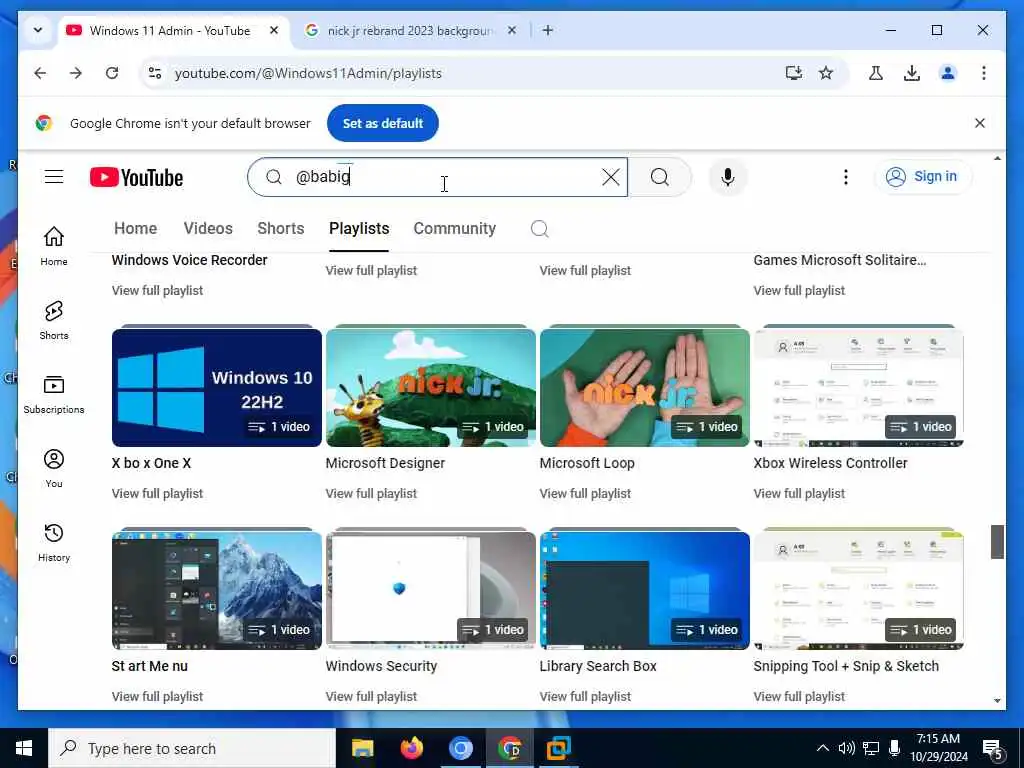This screenshot has width=1024, height=768.
Task: Click the Sign in button
Action: click(923, 176)
